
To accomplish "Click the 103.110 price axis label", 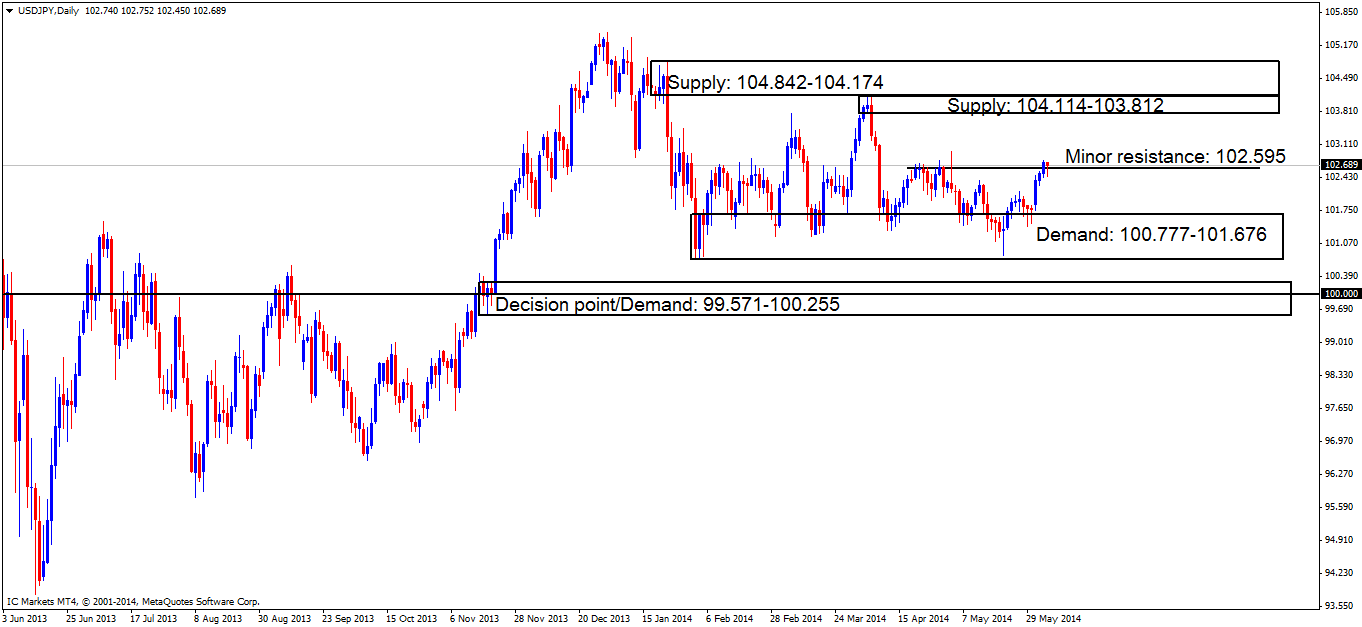I will 1339,144.
